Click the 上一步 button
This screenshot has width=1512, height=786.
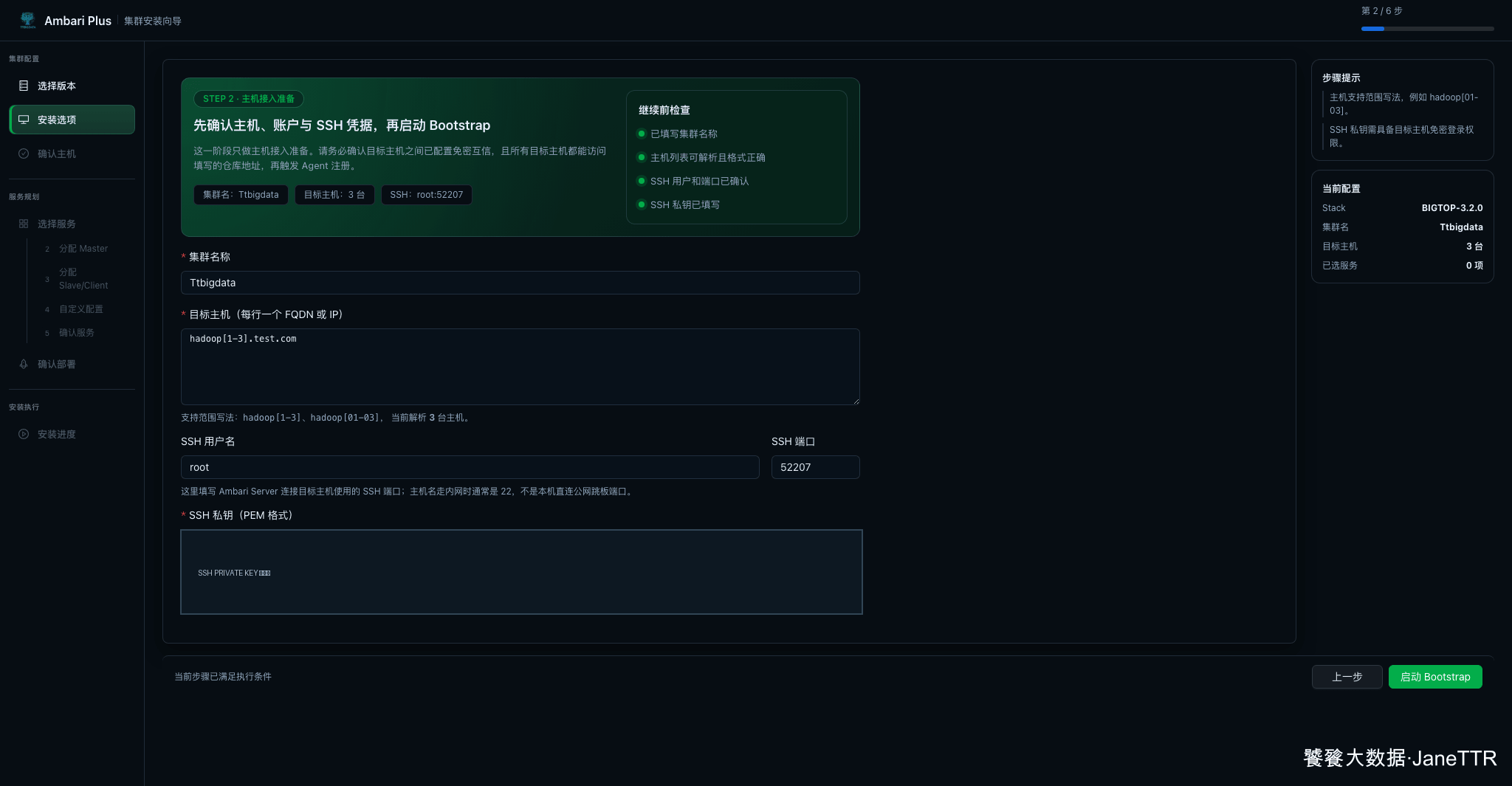[1347, 677]
